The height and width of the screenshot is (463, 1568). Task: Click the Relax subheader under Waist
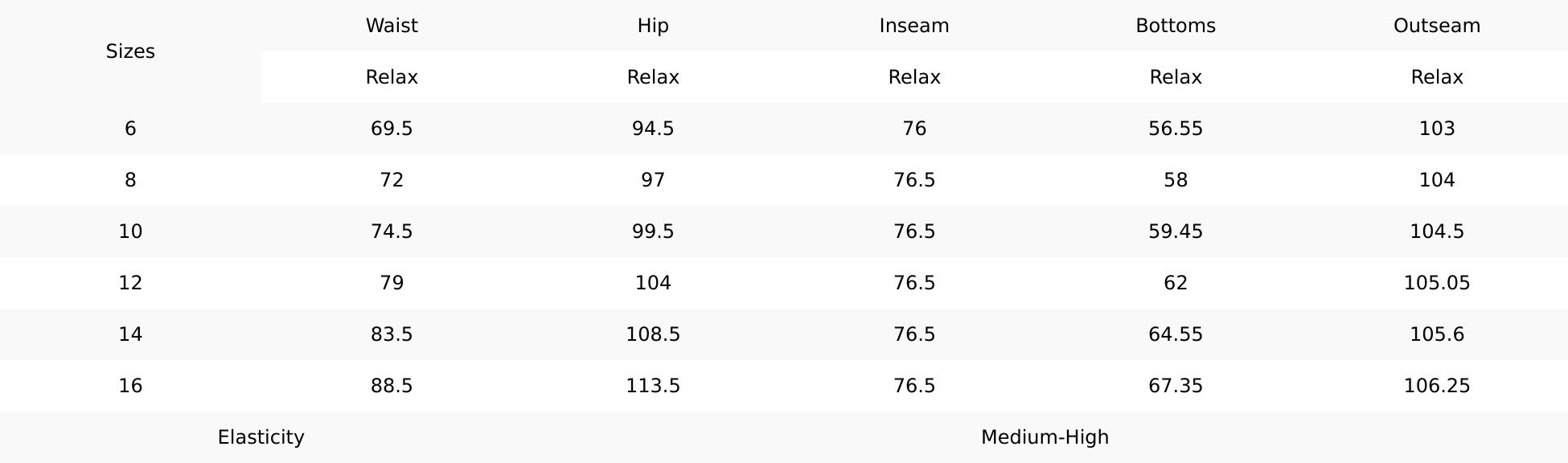[392, 77]
